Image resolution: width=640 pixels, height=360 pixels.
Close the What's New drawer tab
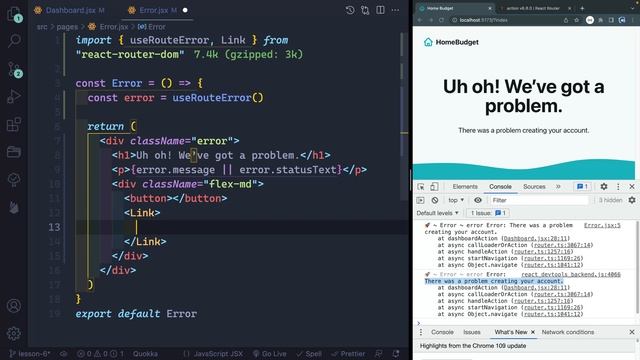click(x=533, y=332)
